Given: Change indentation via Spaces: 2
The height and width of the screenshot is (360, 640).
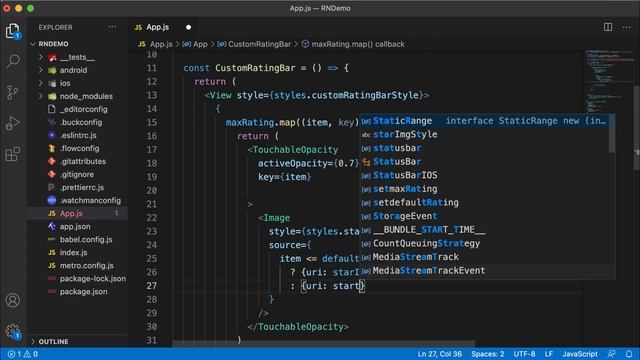Looking at the screenshot, I should [x=487, y=354].
